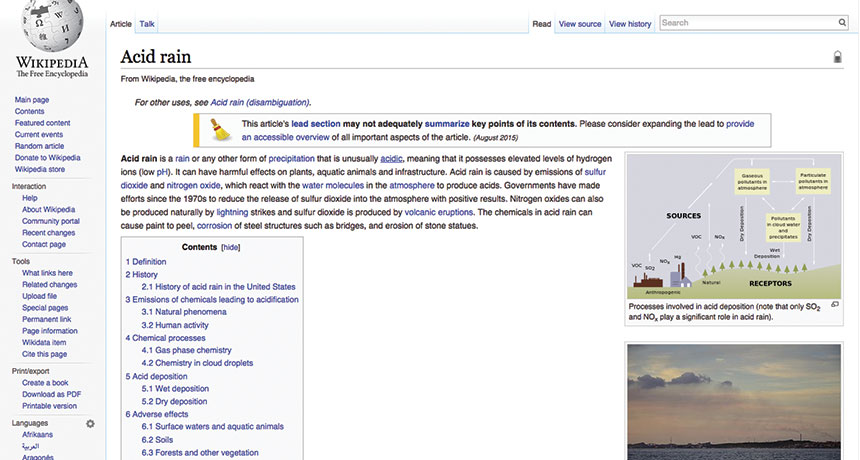This screenshot has height=460, width=860.
Task: Open Current events link
Action: pos(38,134)
